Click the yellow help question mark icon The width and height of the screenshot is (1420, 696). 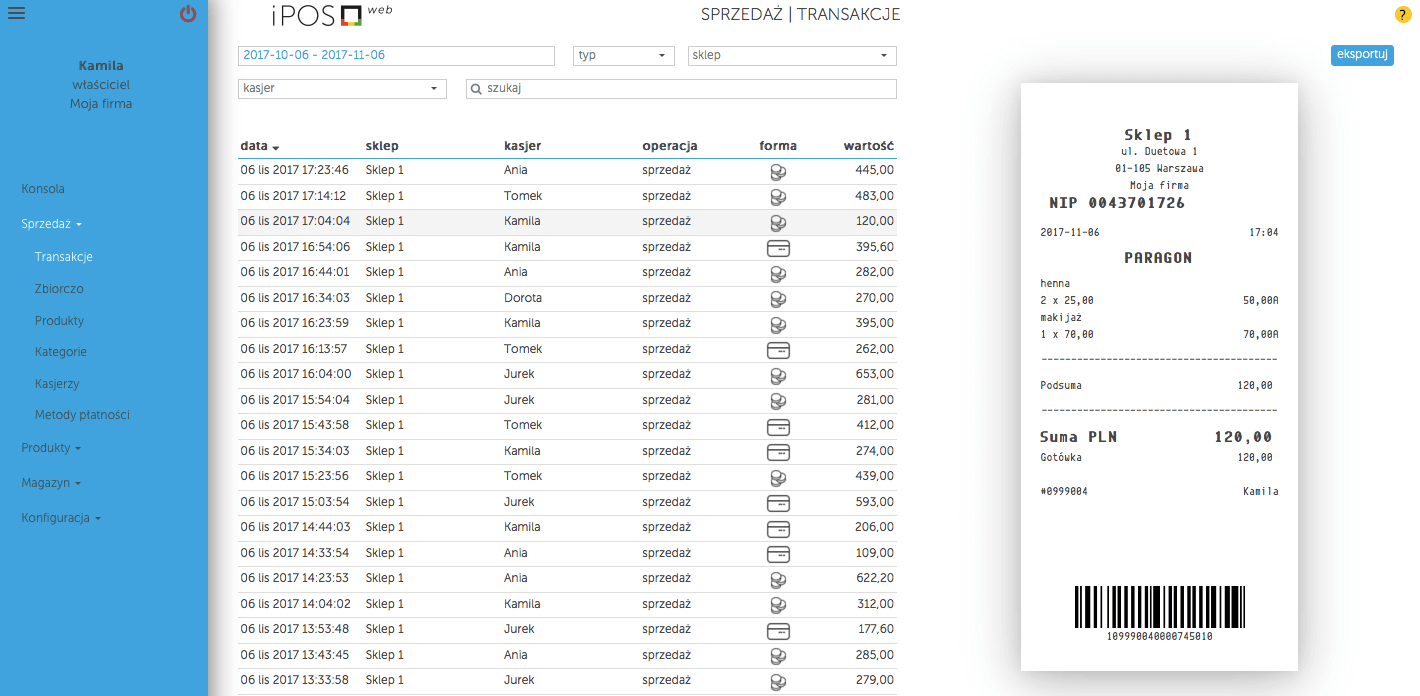coord(1402,14)
